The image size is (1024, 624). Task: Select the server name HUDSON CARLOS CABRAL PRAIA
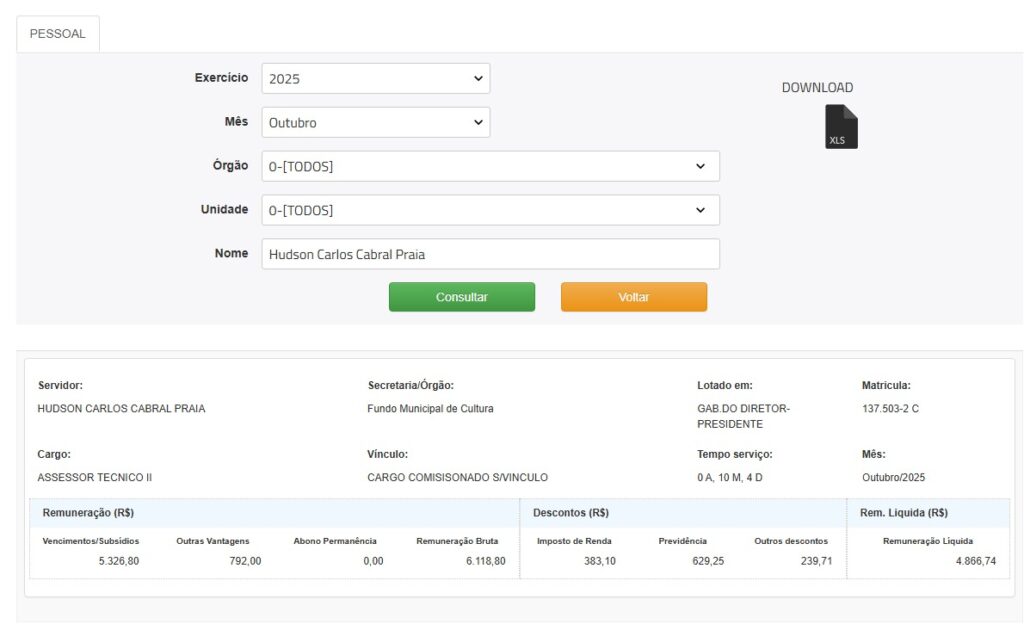pos(121,409)
